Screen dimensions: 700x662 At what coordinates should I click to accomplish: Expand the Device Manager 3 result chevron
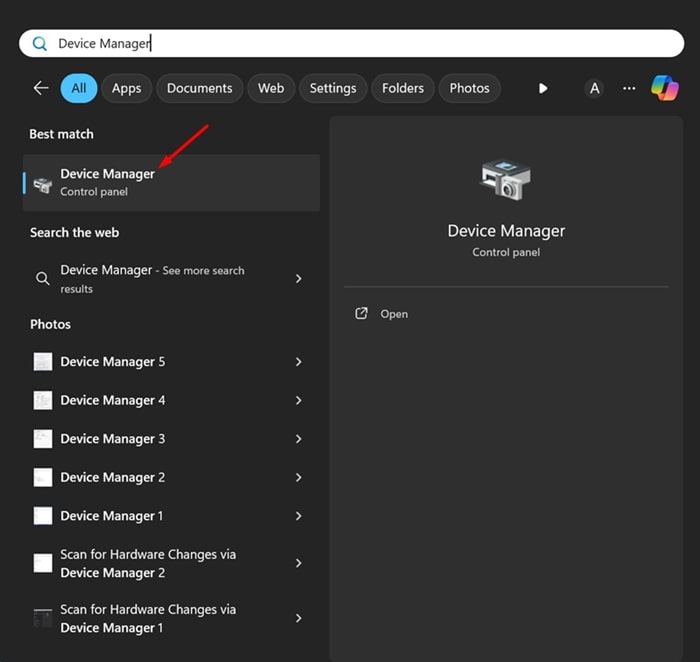coord(298,439)
